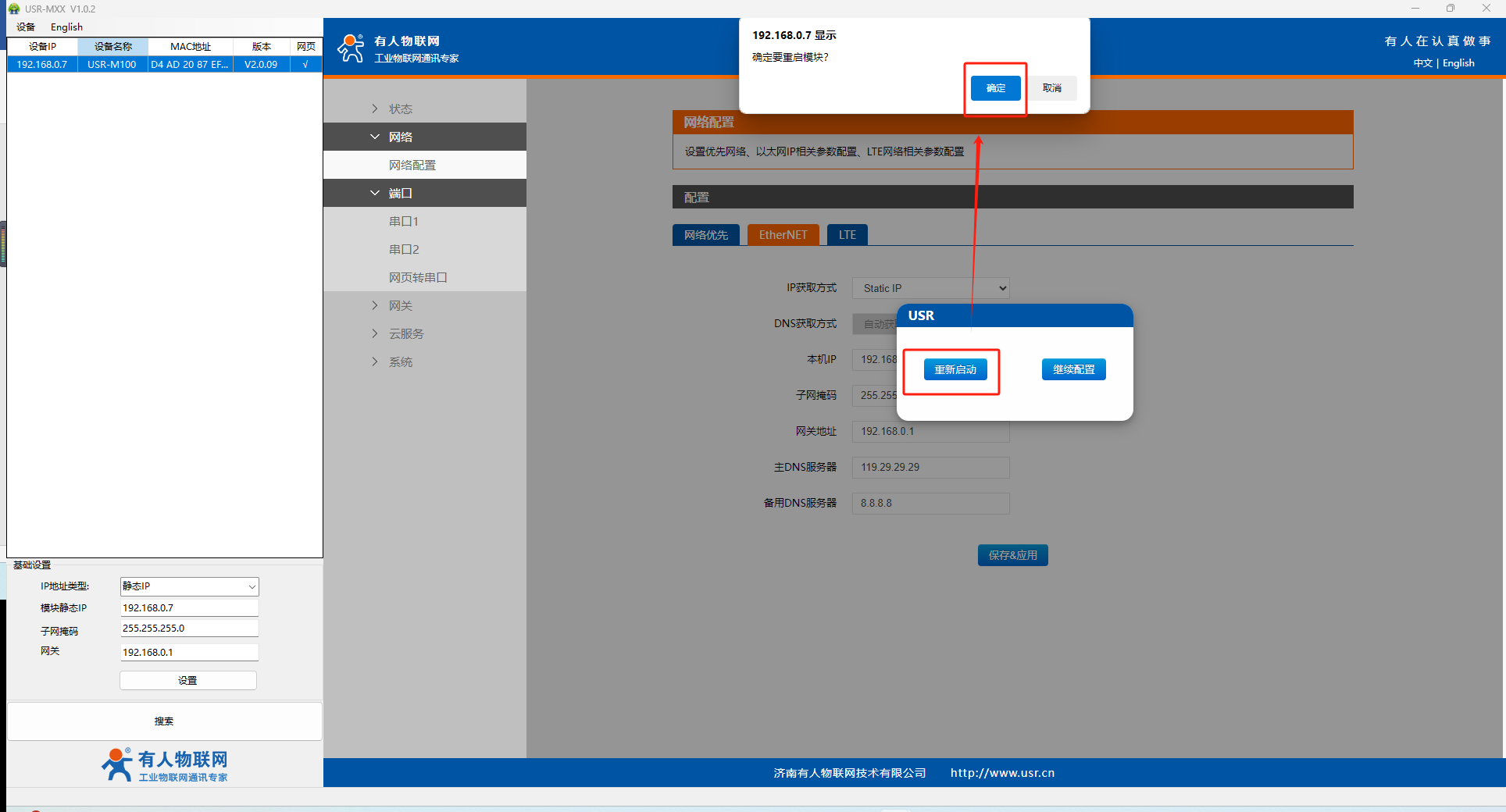The image size is (1506, 812).
Task: Open the English menu in the menu bar
Action: [66, 27]
